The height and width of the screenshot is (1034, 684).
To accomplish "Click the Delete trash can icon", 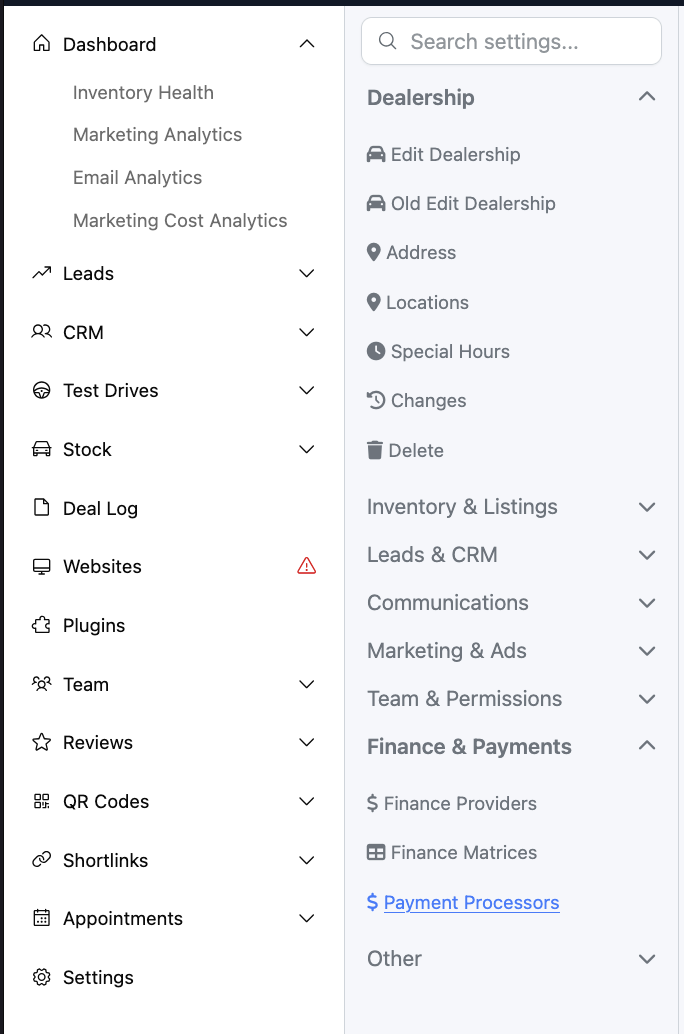I will tap(375, 450).
